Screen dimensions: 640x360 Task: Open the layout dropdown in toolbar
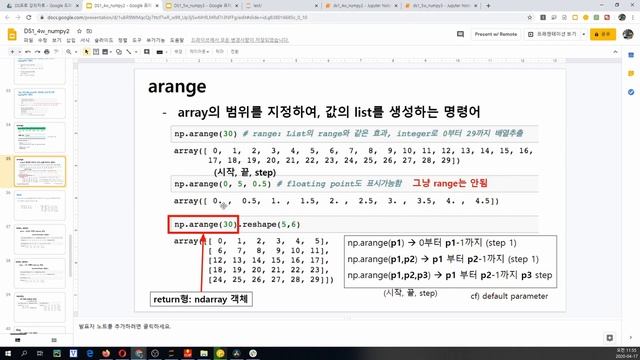[199, 52]
